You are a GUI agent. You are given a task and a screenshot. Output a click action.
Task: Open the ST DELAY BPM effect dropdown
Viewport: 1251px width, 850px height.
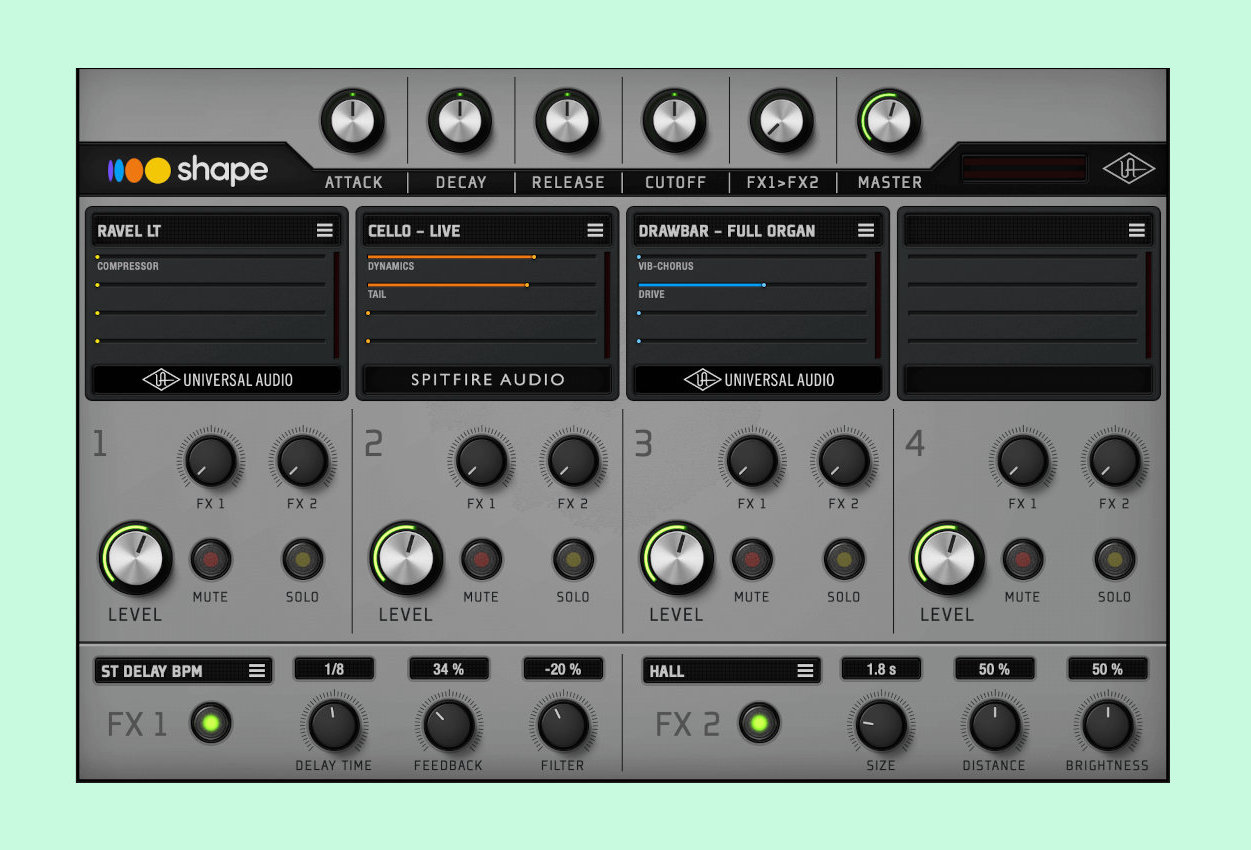coord(183,670)
